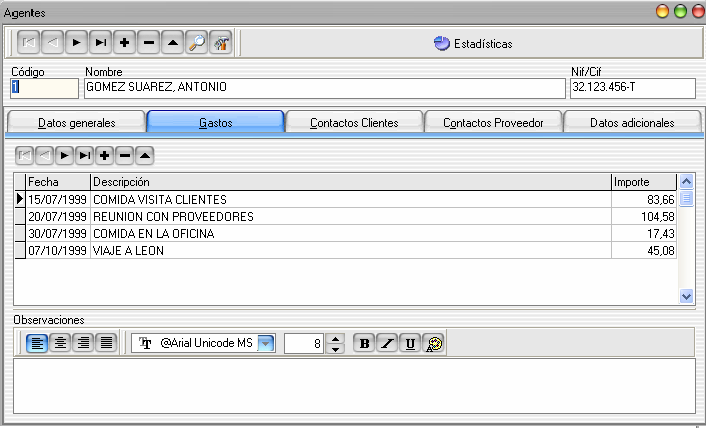Toggle bold formatting in Observaciones
The height and width of the screenshot is (428, 706).
[x=364, y=343]
